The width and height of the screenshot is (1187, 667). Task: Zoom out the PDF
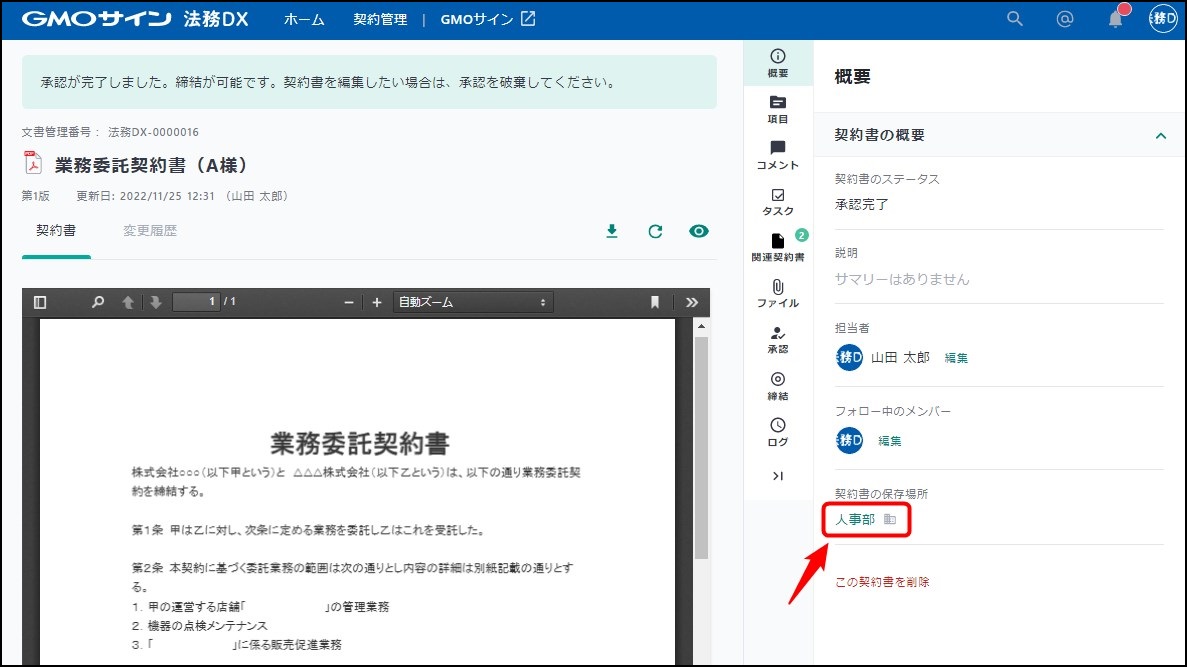point(349,302)
